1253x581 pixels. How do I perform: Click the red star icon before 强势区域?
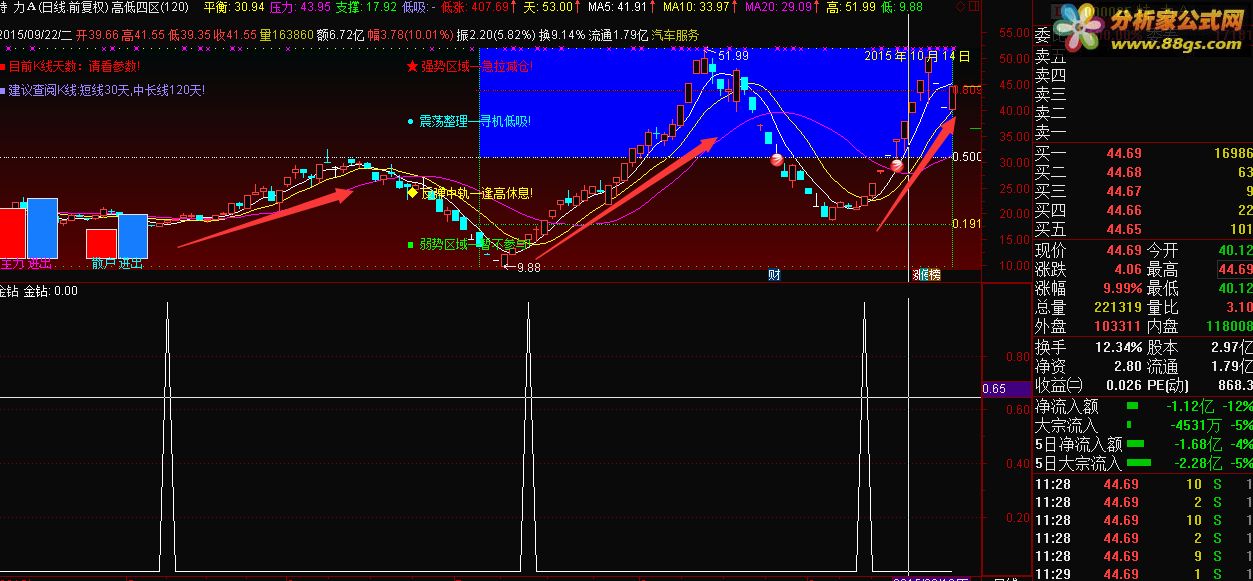click(412, 67)
